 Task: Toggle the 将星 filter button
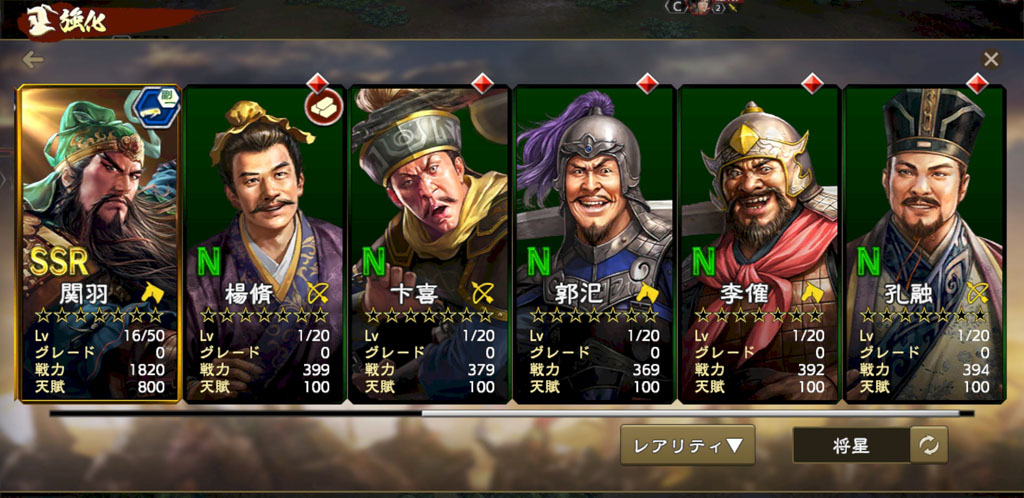click(x=852, y=446)
